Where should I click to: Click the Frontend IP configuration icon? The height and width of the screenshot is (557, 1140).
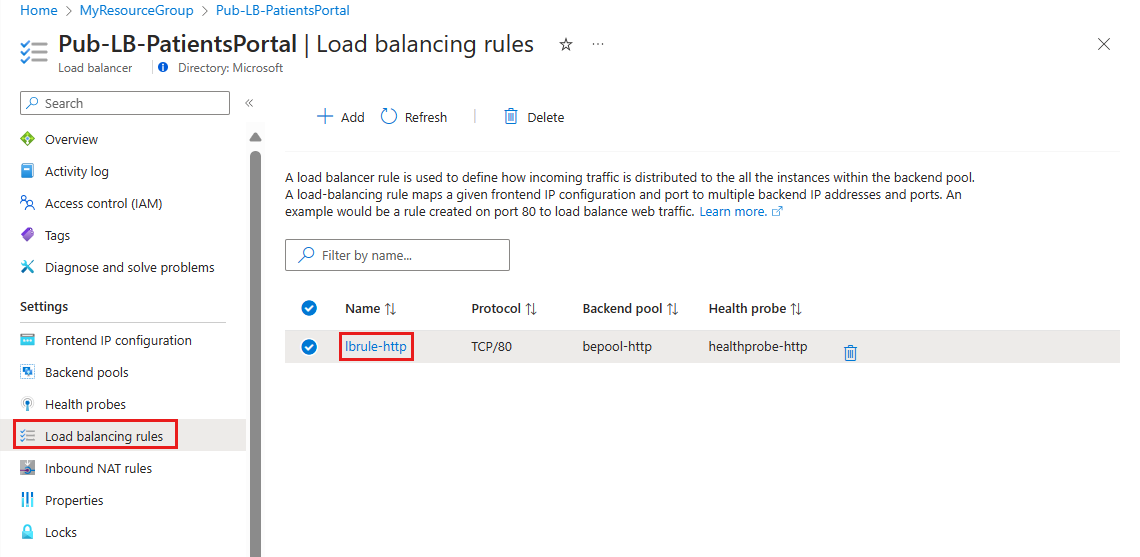[x=28, y=340]
